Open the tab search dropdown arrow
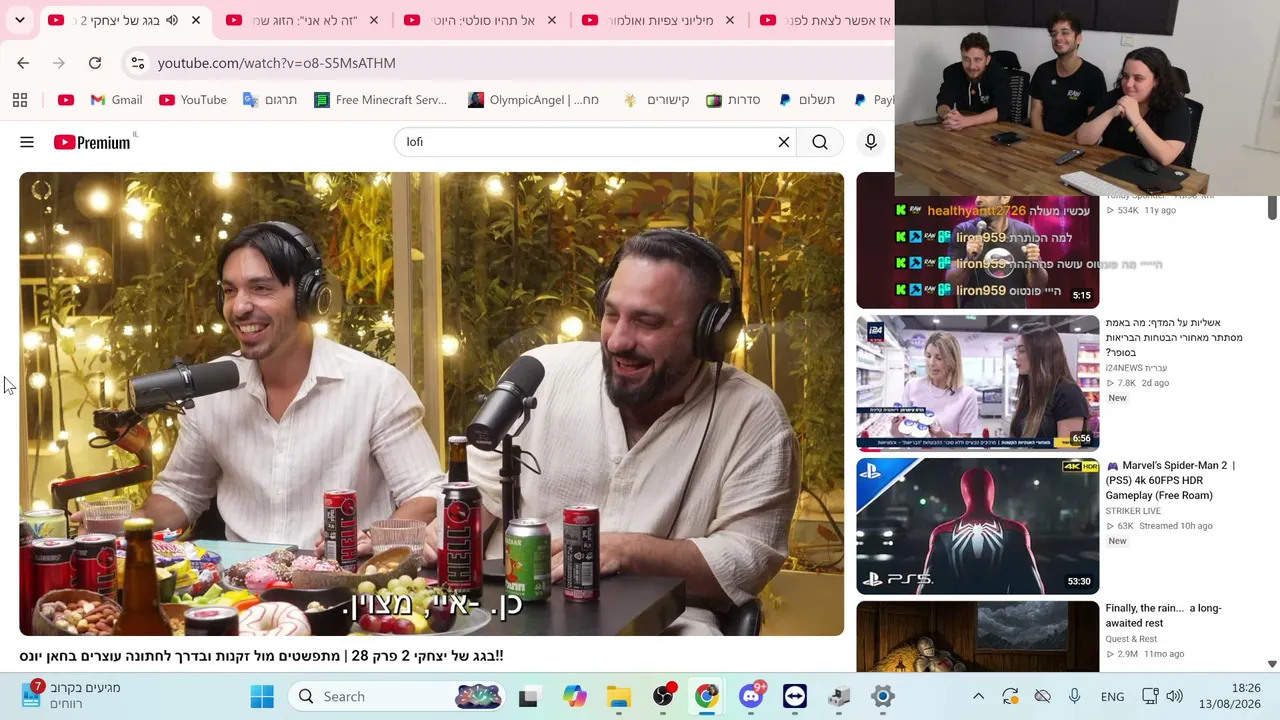Screen dimensions: 1280x720 20,20
